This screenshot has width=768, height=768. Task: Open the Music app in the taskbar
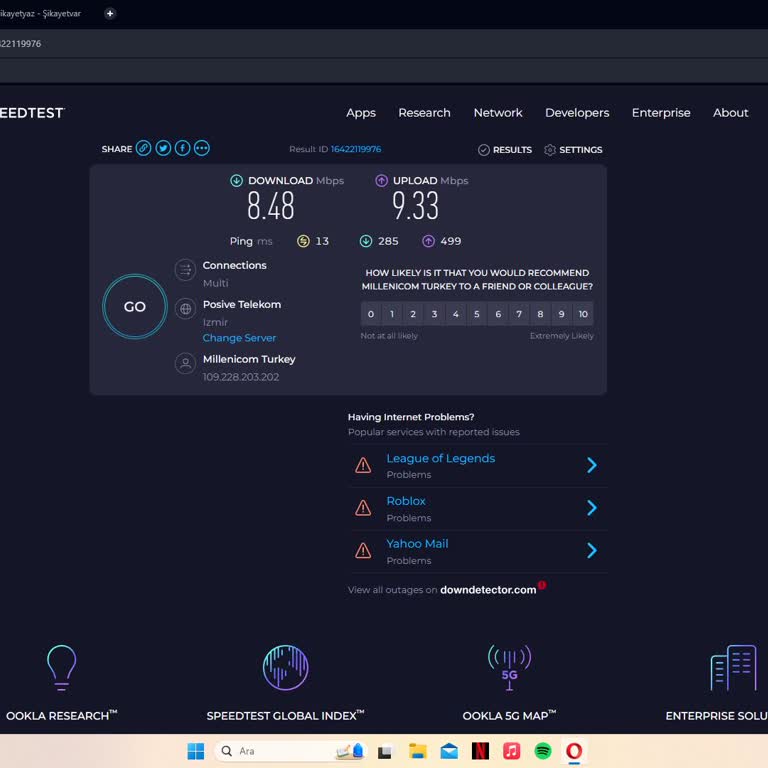511,751
